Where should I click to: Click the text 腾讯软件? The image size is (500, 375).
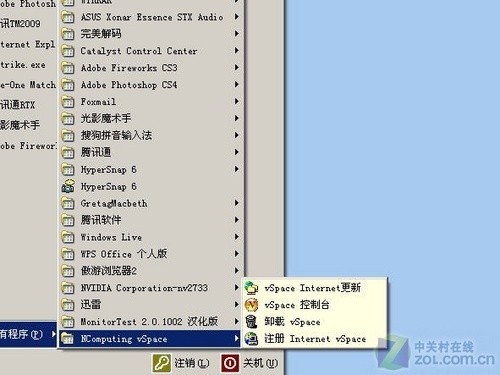pos(101,220)
